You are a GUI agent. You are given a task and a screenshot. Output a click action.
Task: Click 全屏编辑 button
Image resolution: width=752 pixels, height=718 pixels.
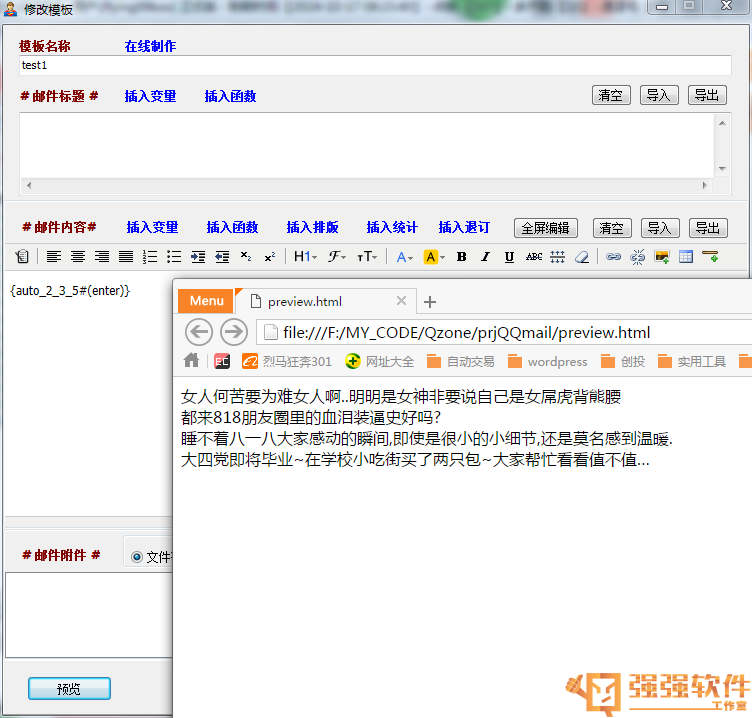pyautogui.click(x=546, y=228)
